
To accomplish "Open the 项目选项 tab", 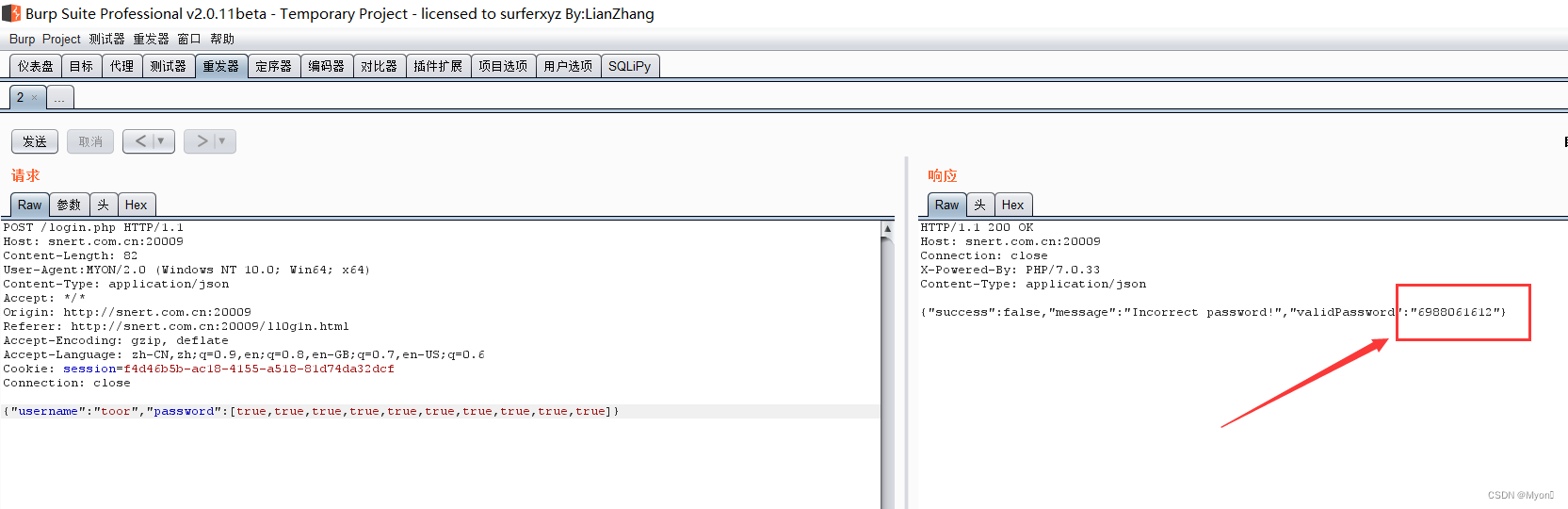I will [x=504, y=66].
